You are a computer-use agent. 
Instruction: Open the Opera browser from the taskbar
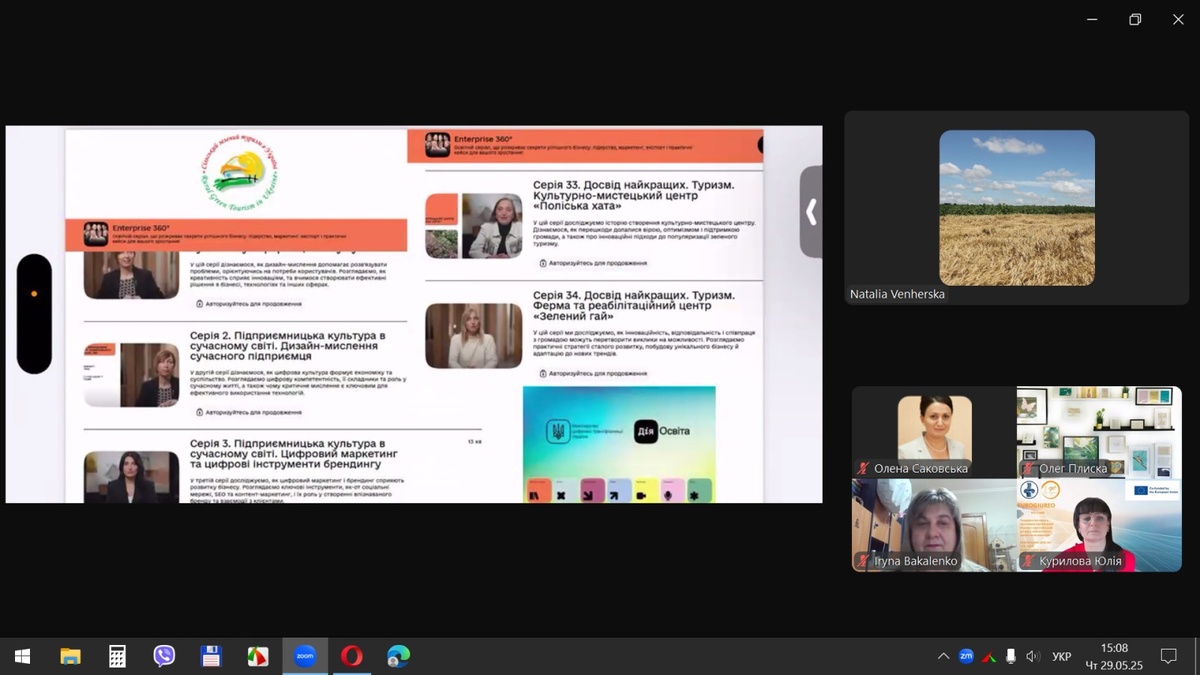pos(352,656)
